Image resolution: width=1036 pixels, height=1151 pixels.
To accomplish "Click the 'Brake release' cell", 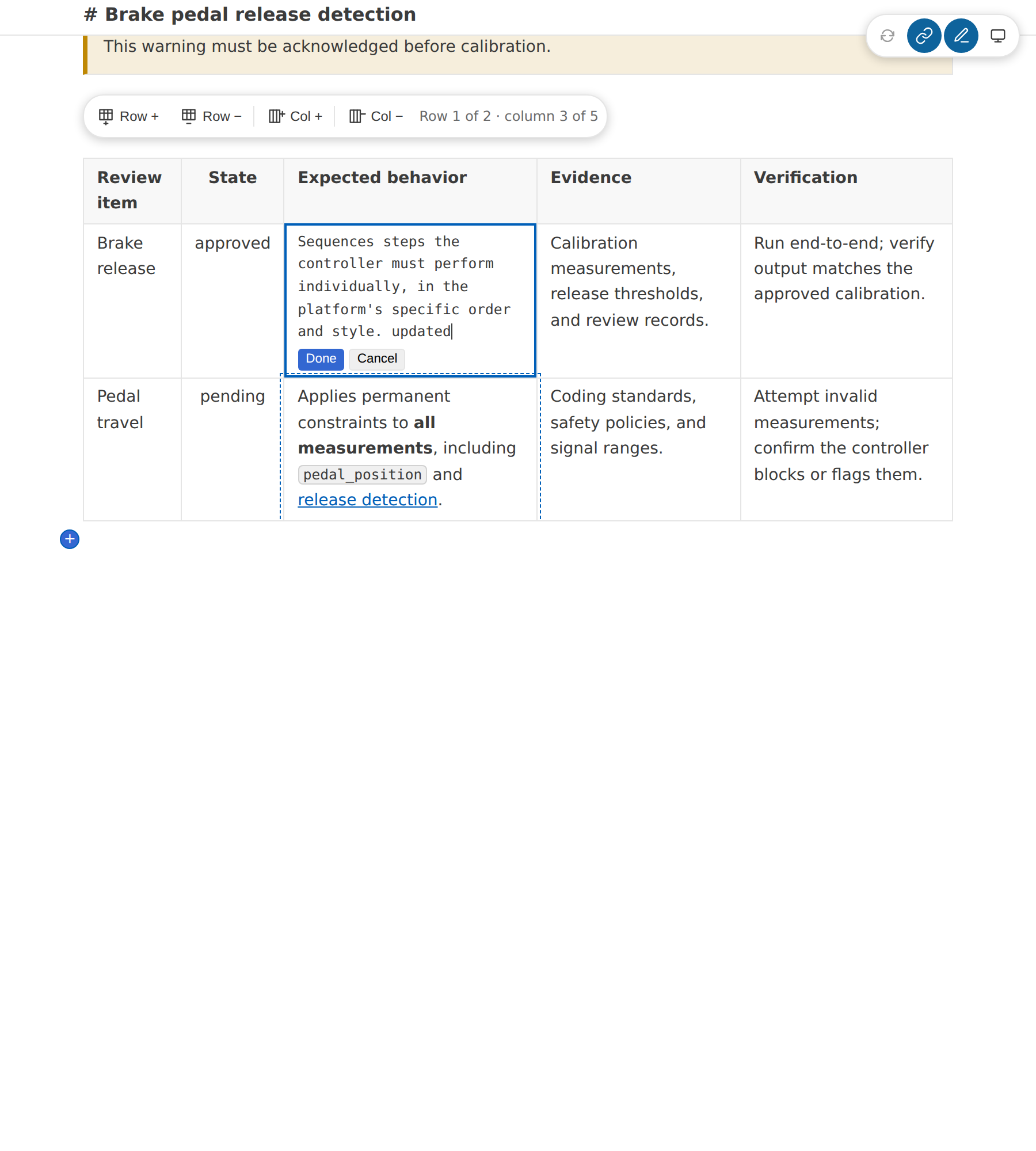I will pos(132,300).
